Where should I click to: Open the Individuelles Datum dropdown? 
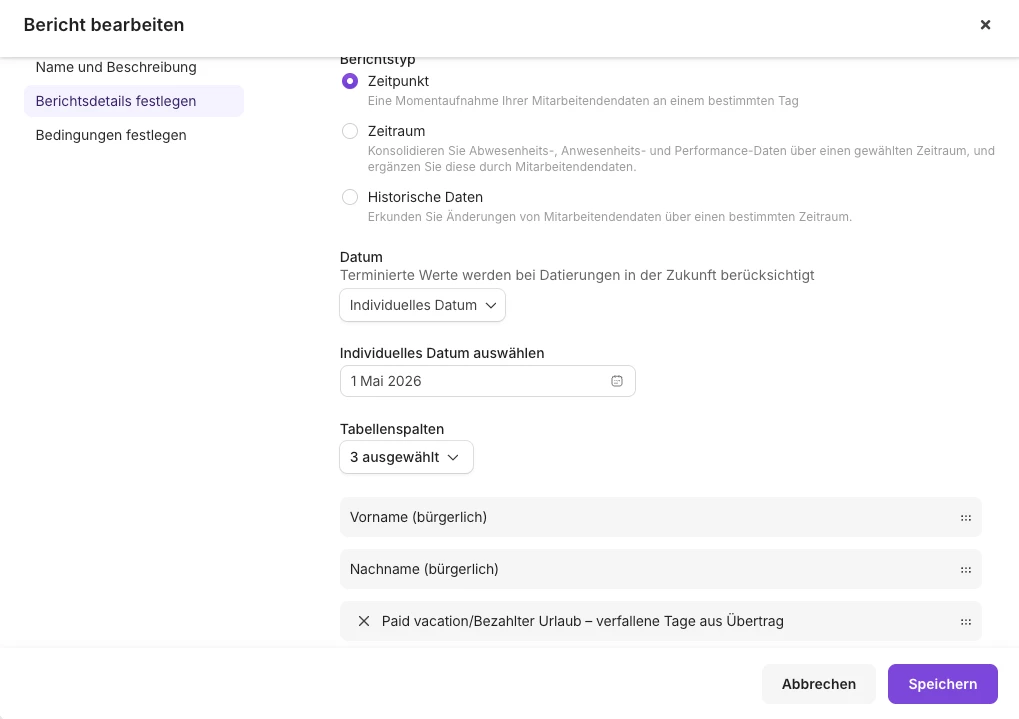coord(422,305)
